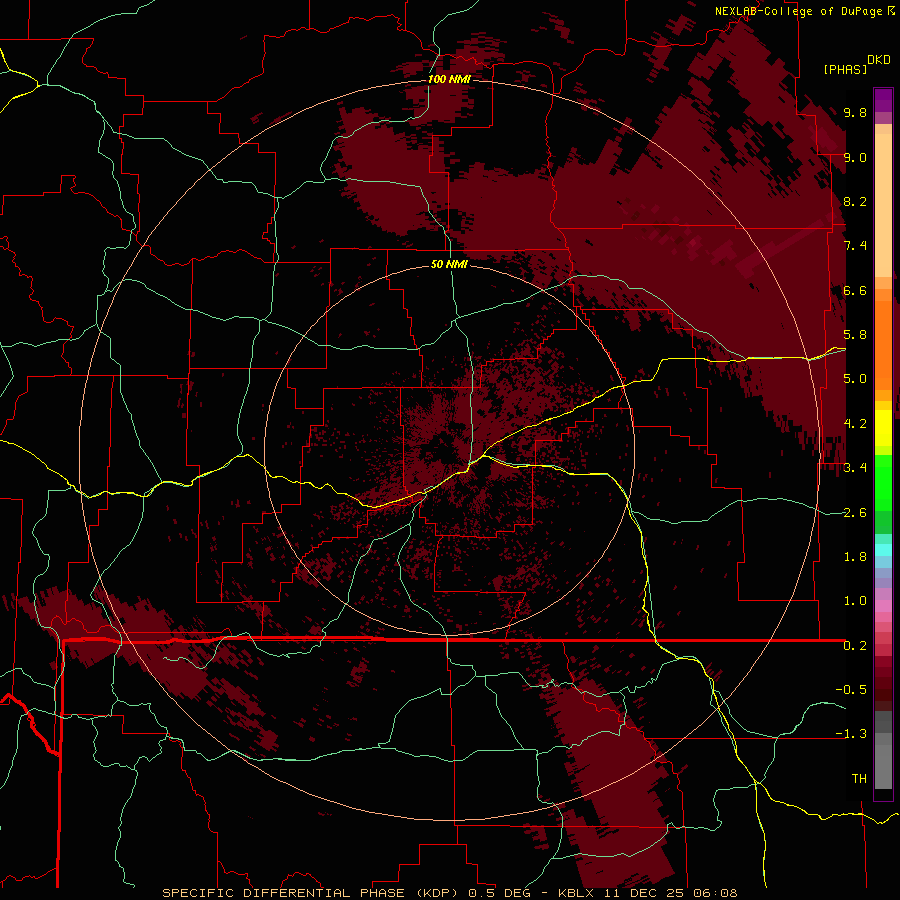Click the 5.0 scale value
Viewport: 900px width, 900px height.
[x=855, y=379]
